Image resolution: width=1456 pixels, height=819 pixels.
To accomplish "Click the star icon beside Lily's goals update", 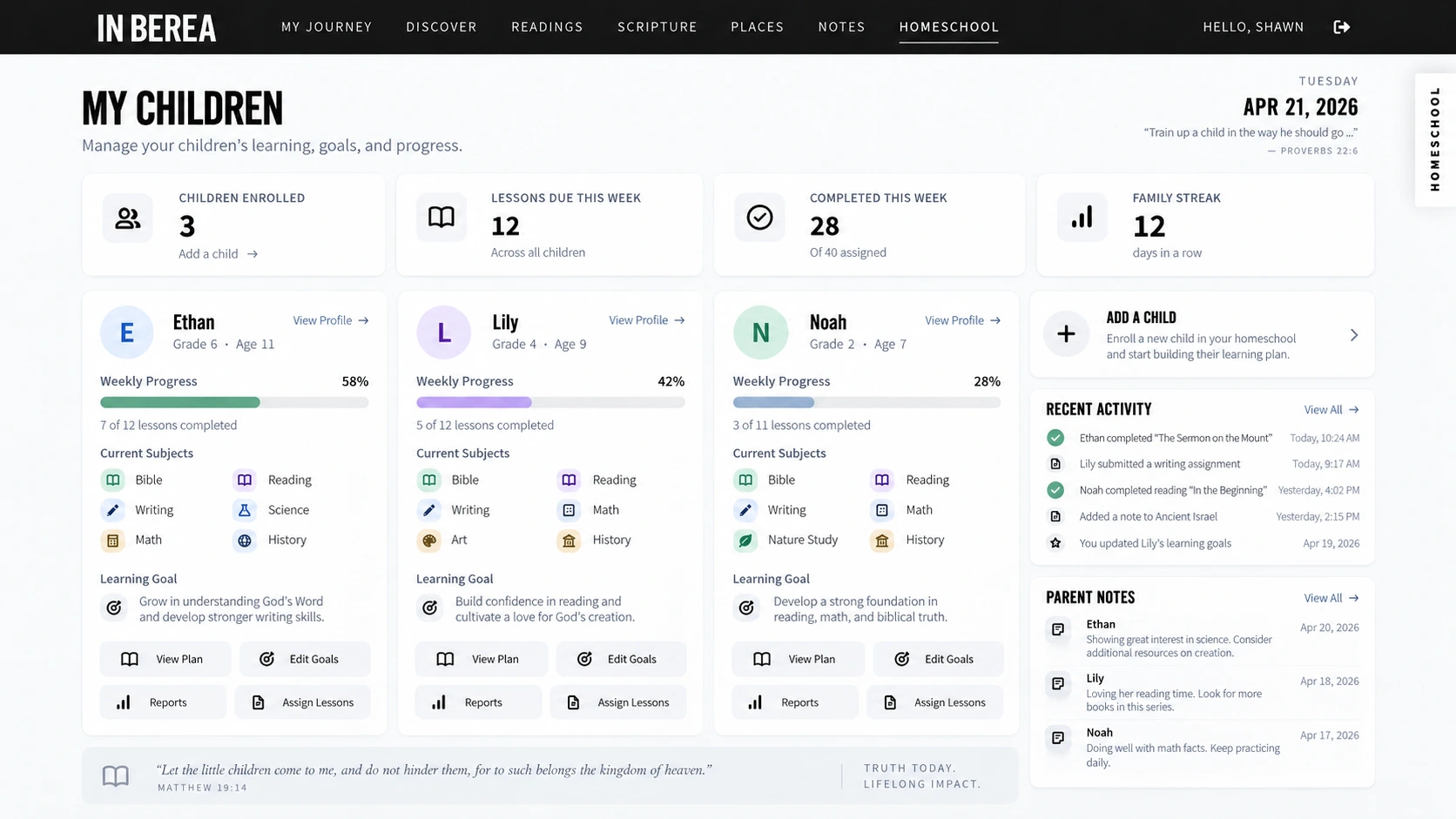I will pos(1055,543).
